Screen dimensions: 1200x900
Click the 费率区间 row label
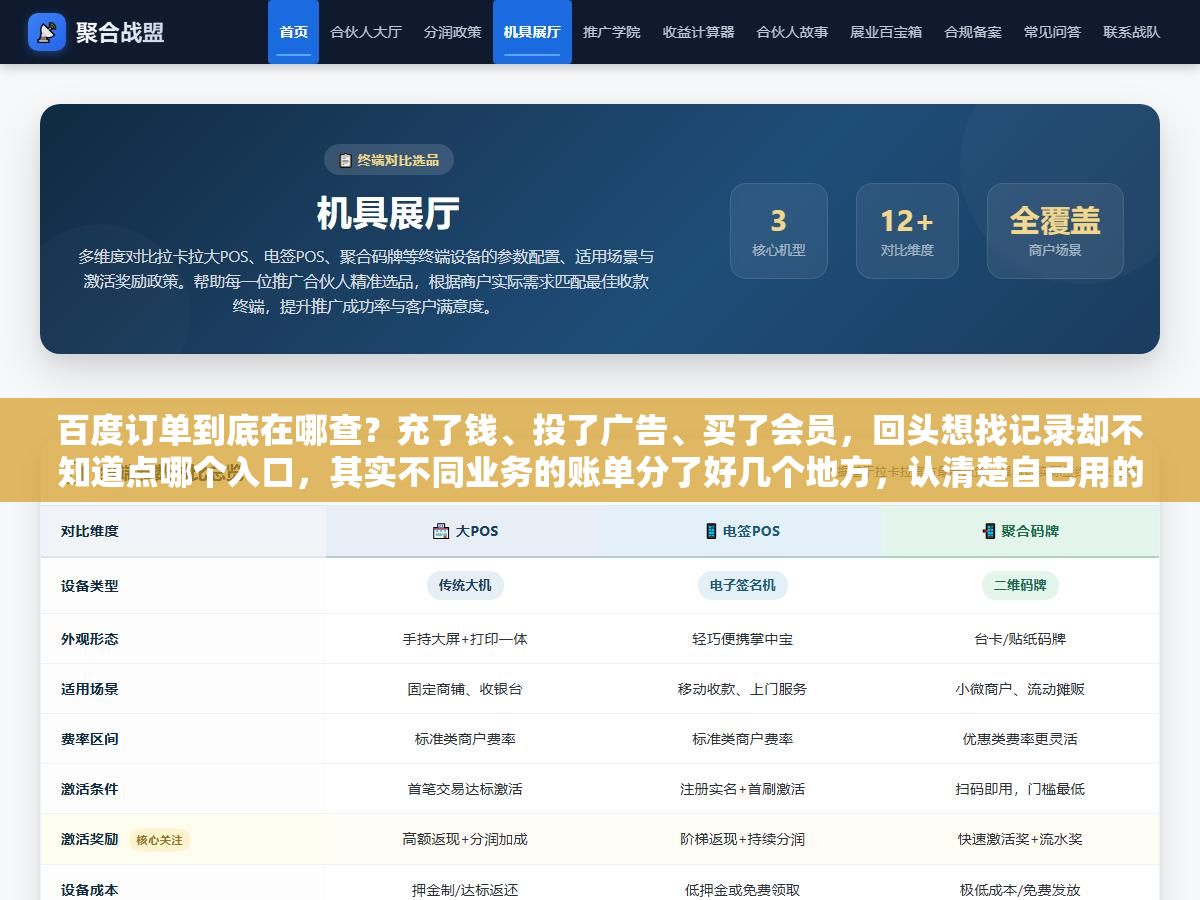click(x=89, y=739)
